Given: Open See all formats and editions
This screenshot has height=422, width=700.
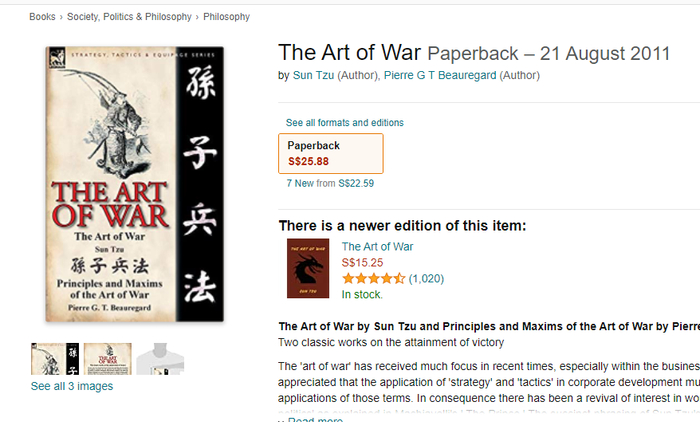Looking at the screenshot, I should coord(345,123).
